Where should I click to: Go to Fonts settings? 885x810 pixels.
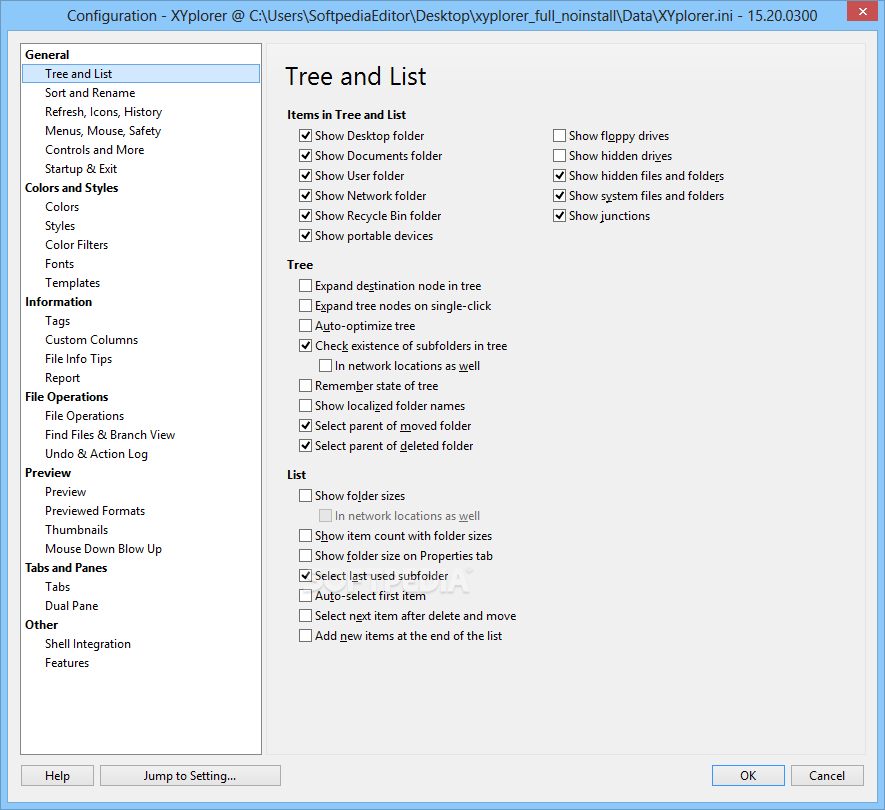59,264
